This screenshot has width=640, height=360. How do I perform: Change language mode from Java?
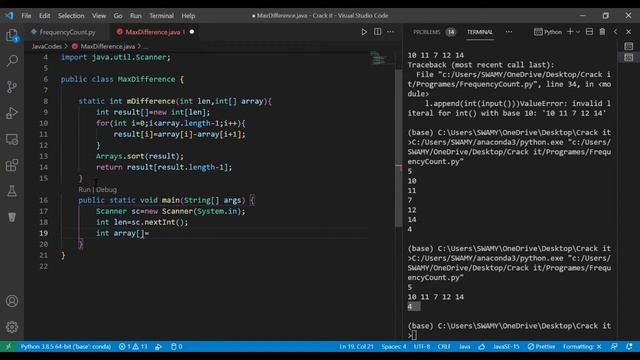[465, 347]
